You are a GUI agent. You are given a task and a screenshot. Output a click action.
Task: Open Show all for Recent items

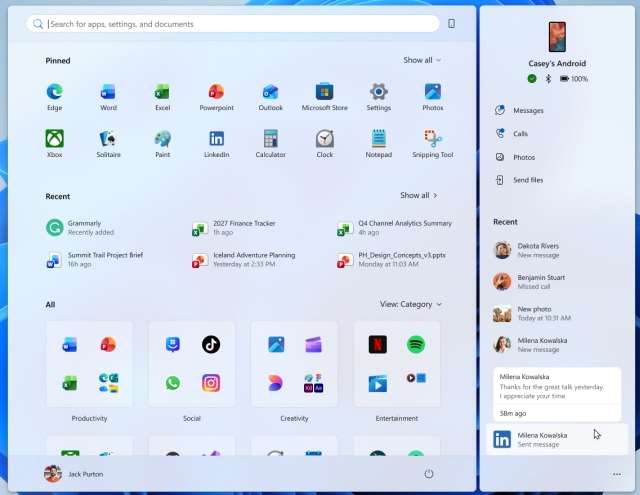pyautogui.click(x=419, y=195)
